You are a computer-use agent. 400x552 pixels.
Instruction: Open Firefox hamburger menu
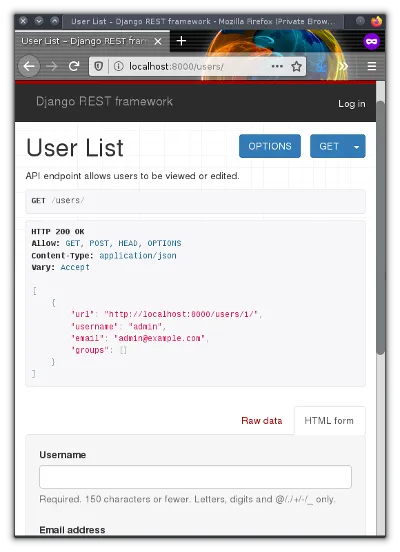[372, 66]
